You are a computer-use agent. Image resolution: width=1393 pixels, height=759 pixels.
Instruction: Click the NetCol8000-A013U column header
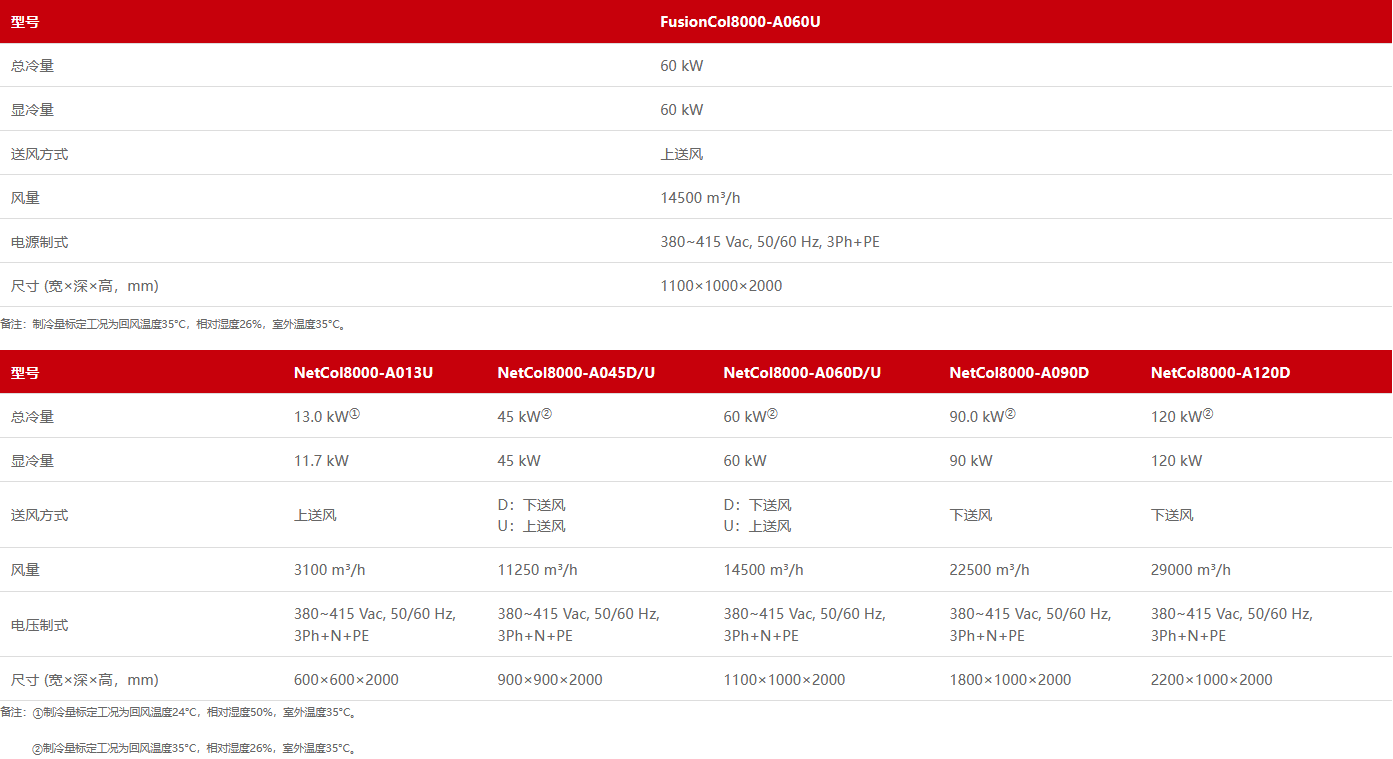point(363,373)
